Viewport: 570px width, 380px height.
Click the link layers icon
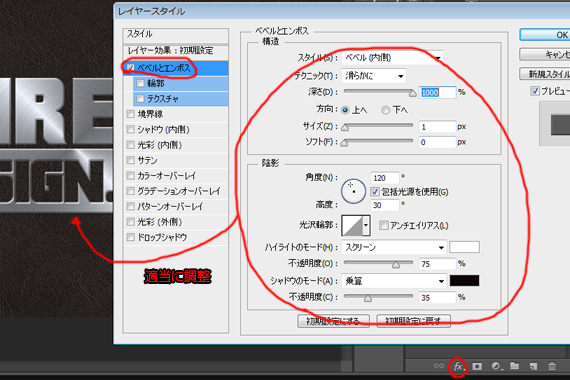point(439,366)
